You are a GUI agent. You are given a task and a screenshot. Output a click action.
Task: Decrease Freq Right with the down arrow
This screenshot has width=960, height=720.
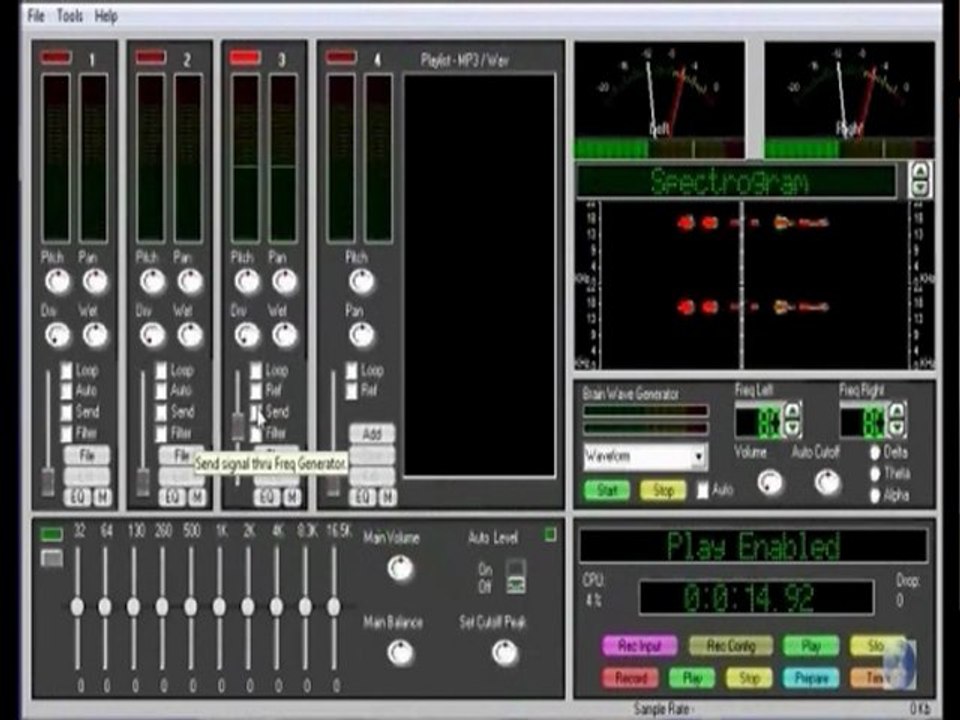(x=896, y=427)
